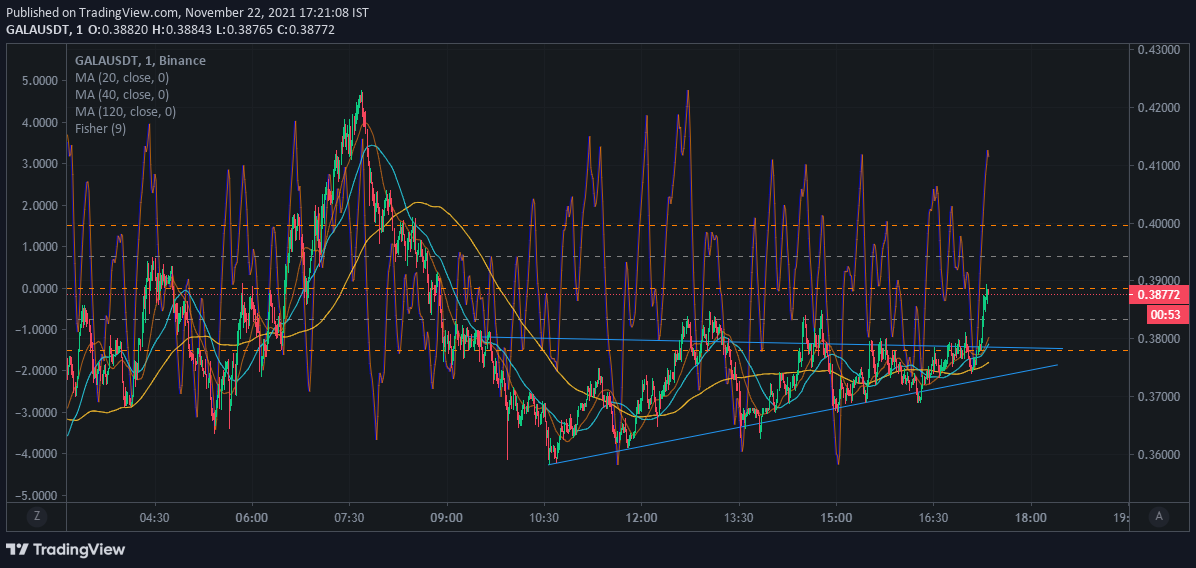
Task: Click the 0.40000 price axis label
Action: [1159, 223]
